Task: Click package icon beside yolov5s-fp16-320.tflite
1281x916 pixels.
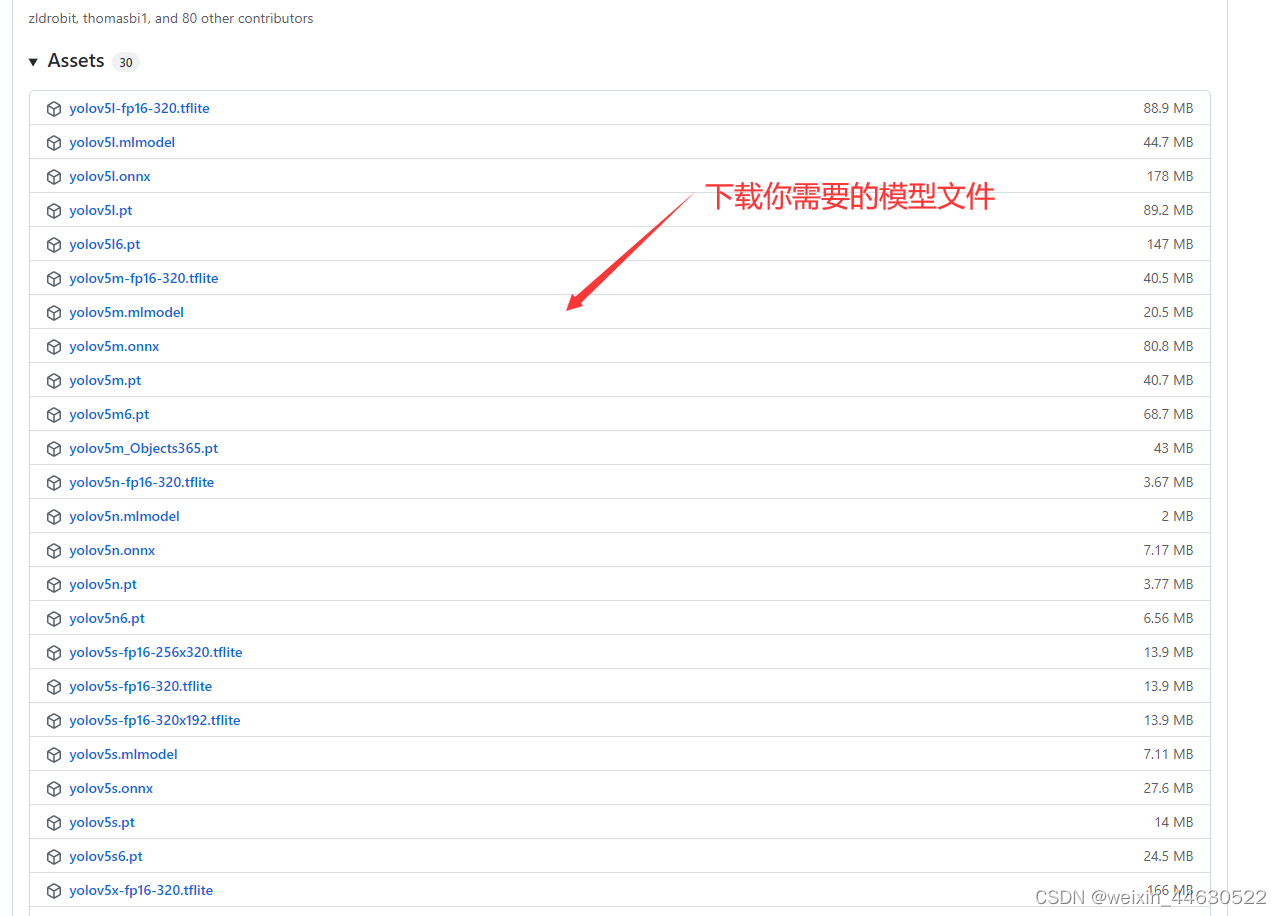Action: pyautogui.click(x=54, y=686)
